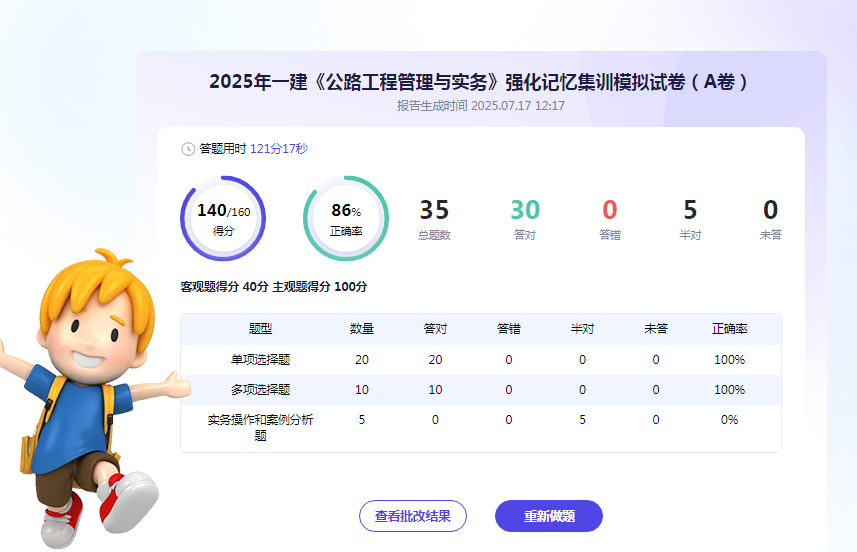Click the 数量 column header
The width and height of the screenshot is (857, 552).
click(x=362, y=329)
